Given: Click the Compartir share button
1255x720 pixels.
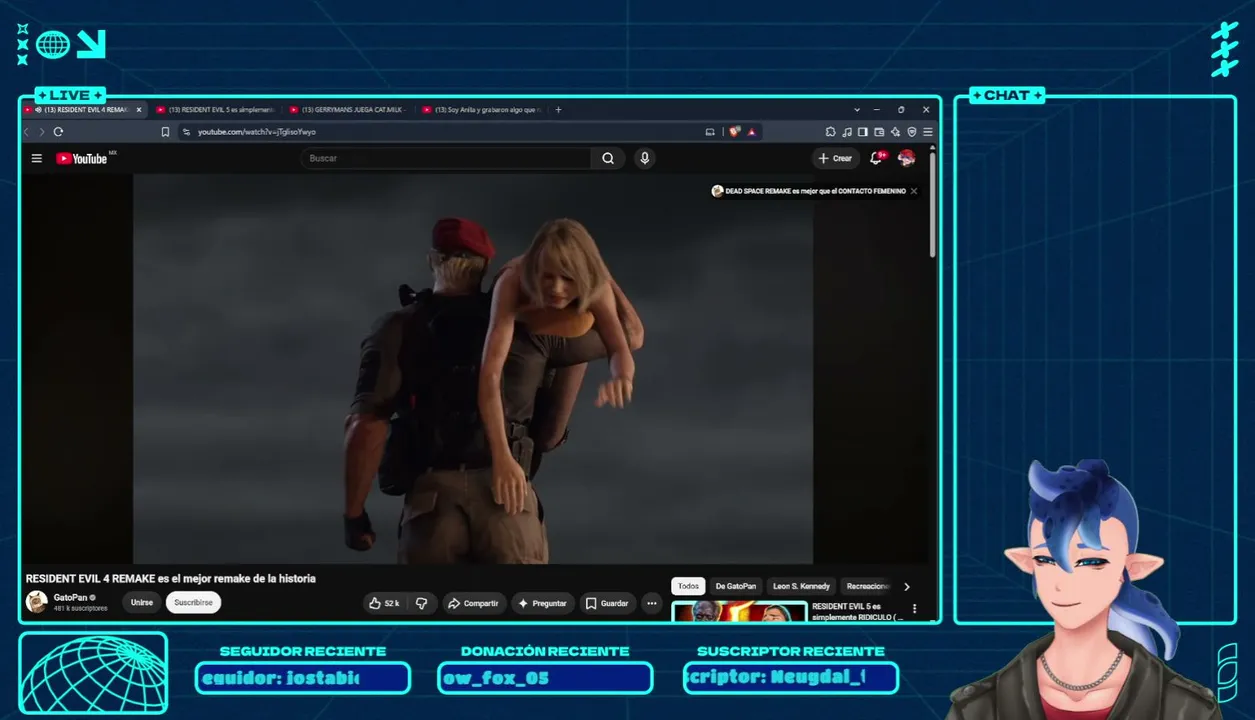Looking at the screenshot, I should pos(473,603).
